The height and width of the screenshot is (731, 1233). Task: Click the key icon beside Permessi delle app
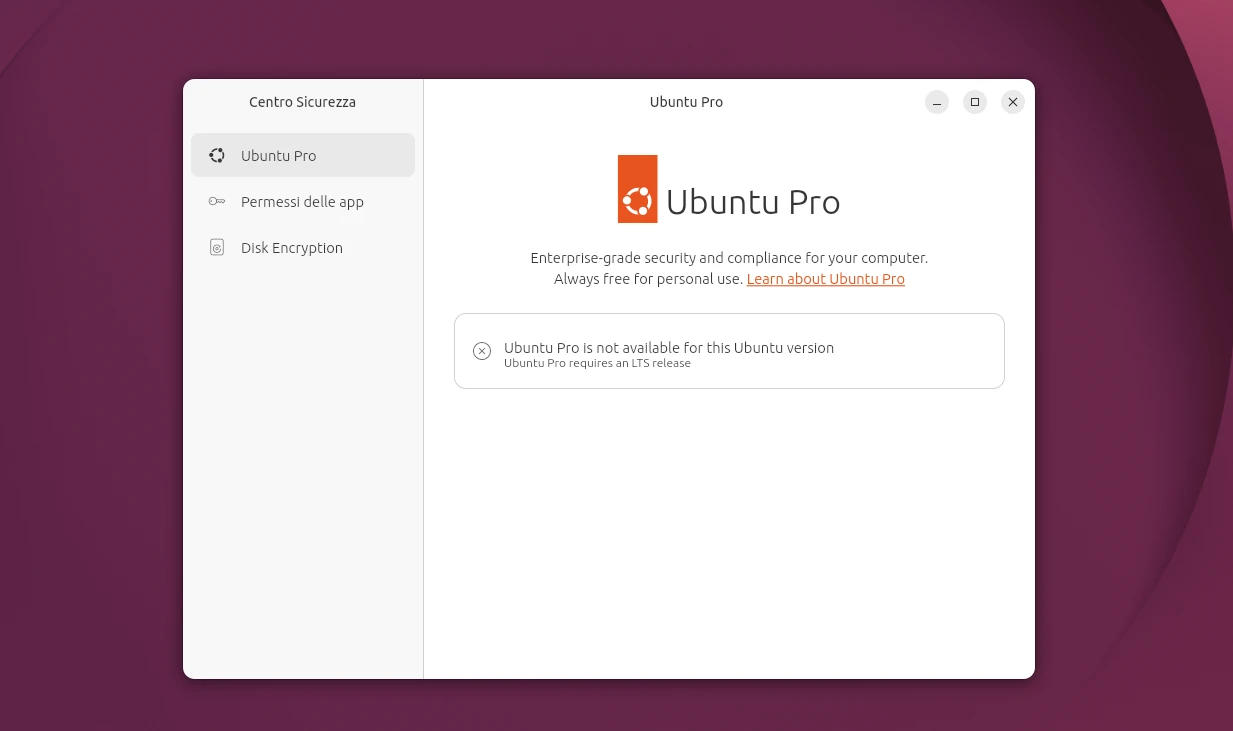coord(217,201)
